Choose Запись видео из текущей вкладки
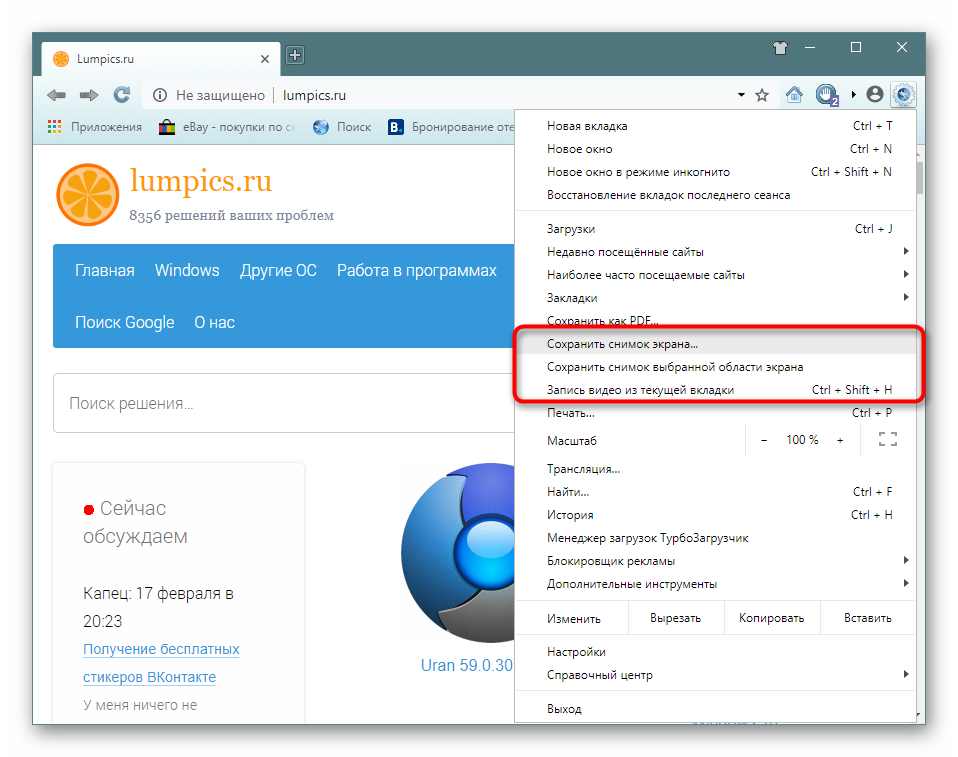Viewport: 958px width, 757px height. click(640, 390)
